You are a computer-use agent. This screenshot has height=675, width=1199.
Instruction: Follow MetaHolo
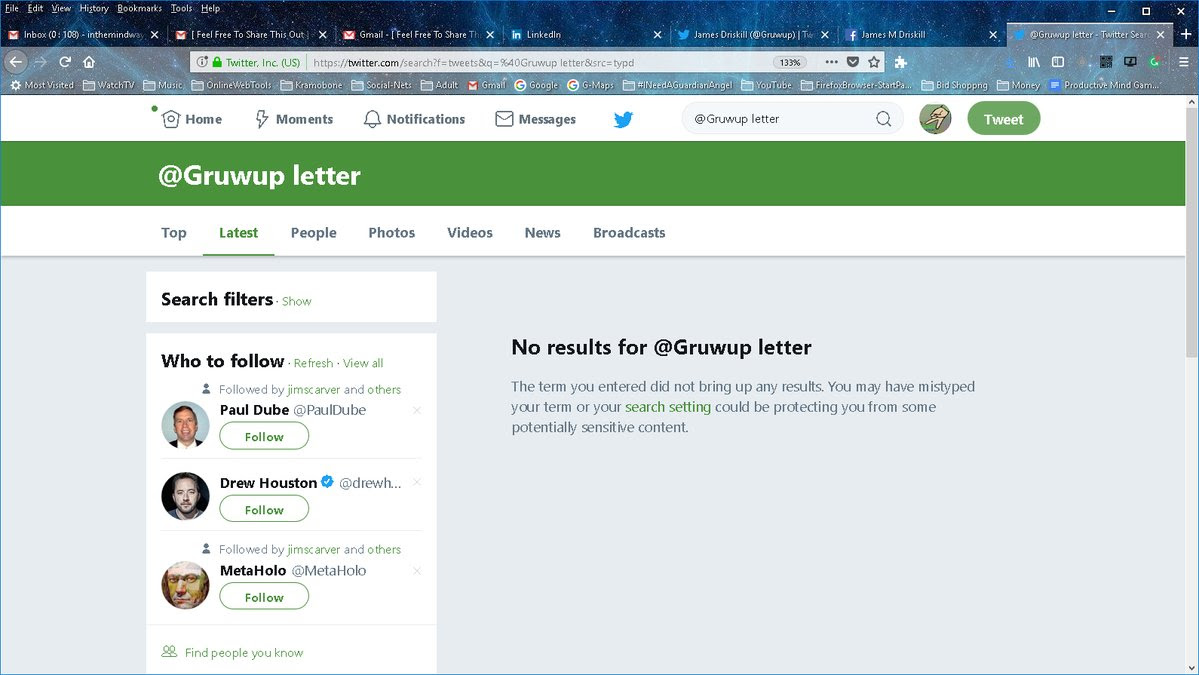tap(264, 597)
